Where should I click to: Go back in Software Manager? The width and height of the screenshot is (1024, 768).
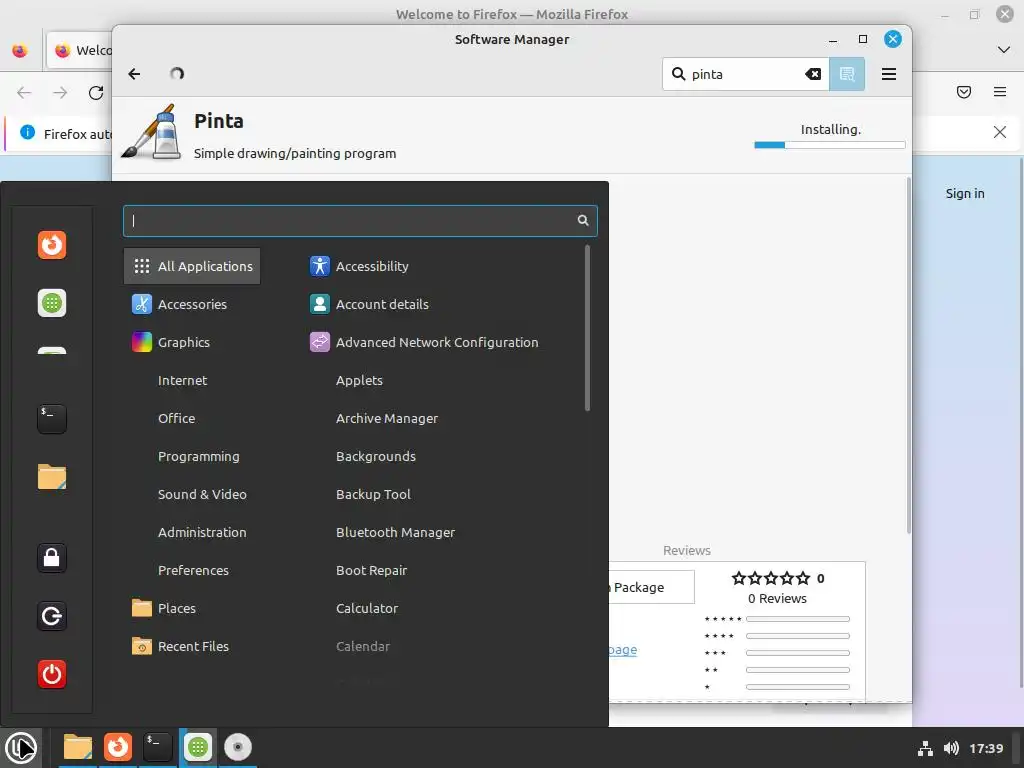(x=135, y=74)
